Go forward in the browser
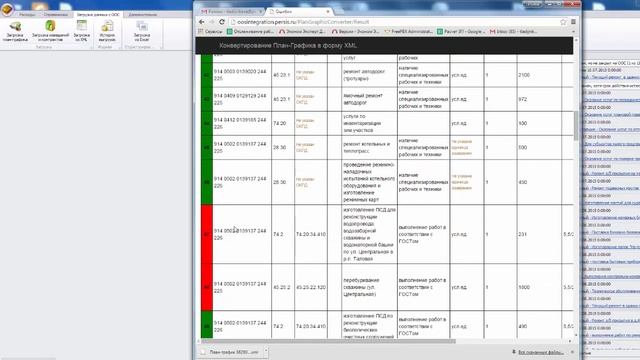The image size is (640, 360). (x=211, y=22)
